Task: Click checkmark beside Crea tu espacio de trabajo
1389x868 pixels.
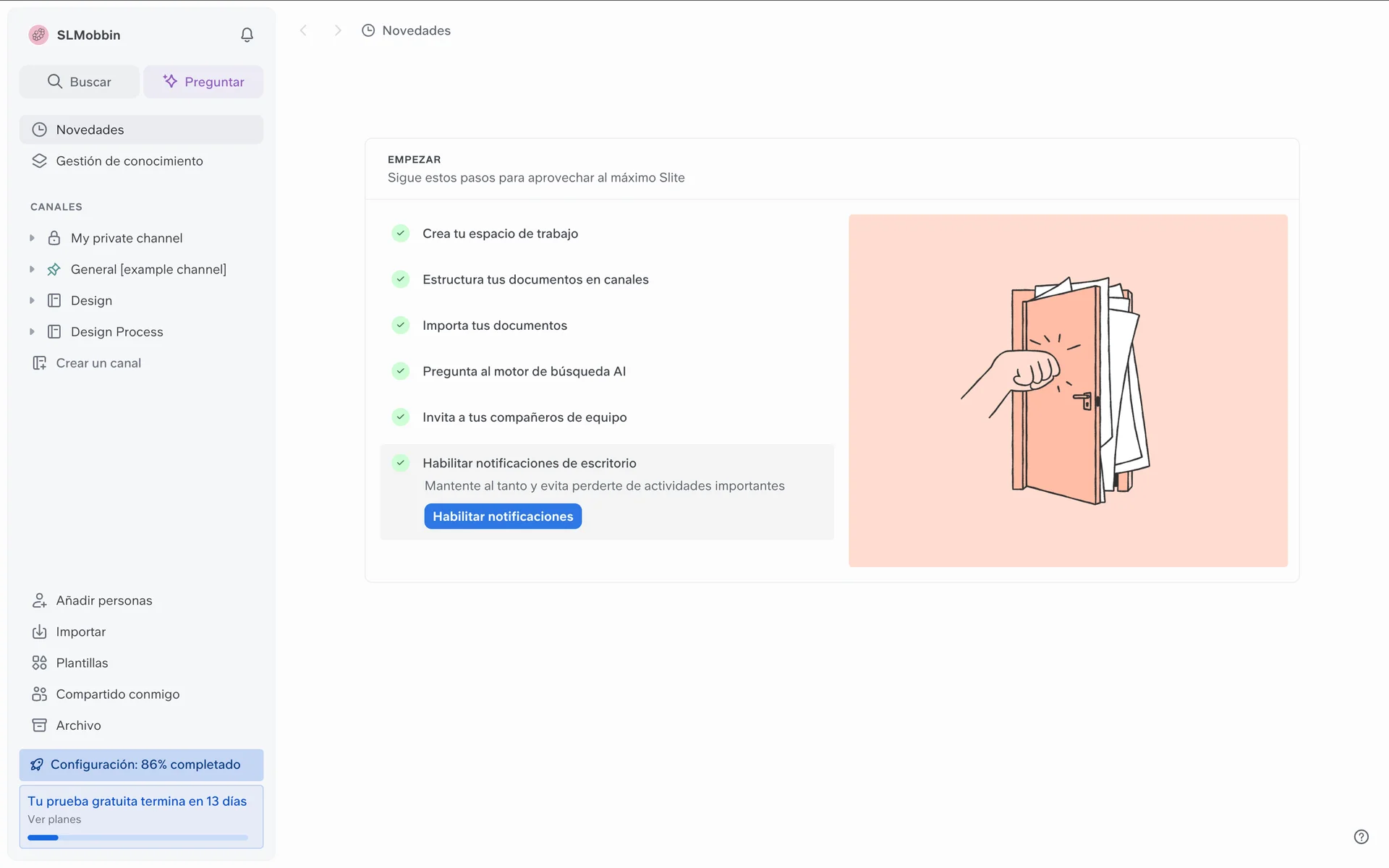Action: click(x=400, y=234)
